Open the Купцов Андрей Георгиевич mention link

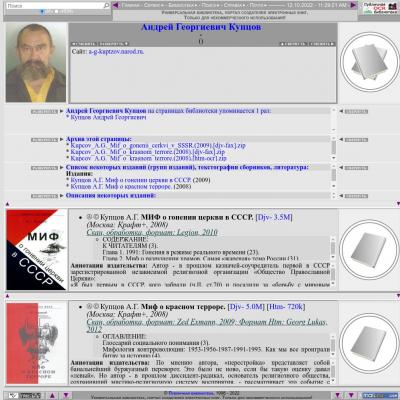pos(108,117)
